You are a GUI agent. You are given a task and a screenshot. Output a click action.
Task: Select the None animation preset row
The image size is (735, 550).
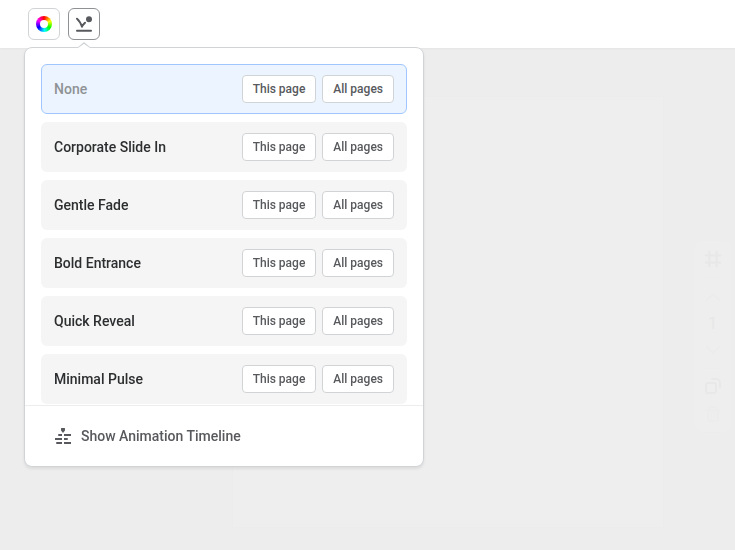pyautogui.click(x=224, y=89)
